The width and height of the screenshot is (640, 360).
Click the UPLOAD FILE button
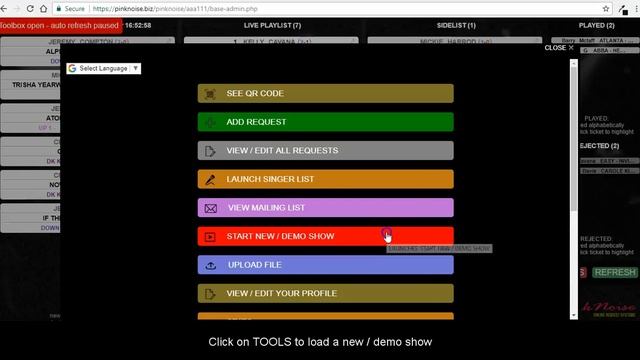[x=325, y=265]
